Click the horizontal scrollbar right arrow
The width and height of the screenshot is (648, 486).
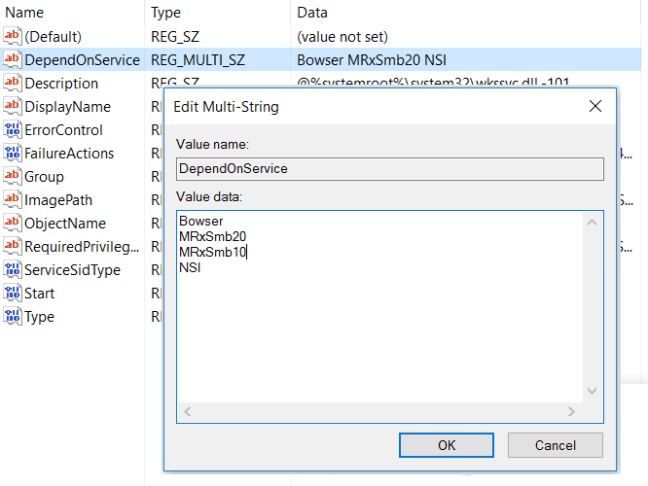[x=571, y=411]
